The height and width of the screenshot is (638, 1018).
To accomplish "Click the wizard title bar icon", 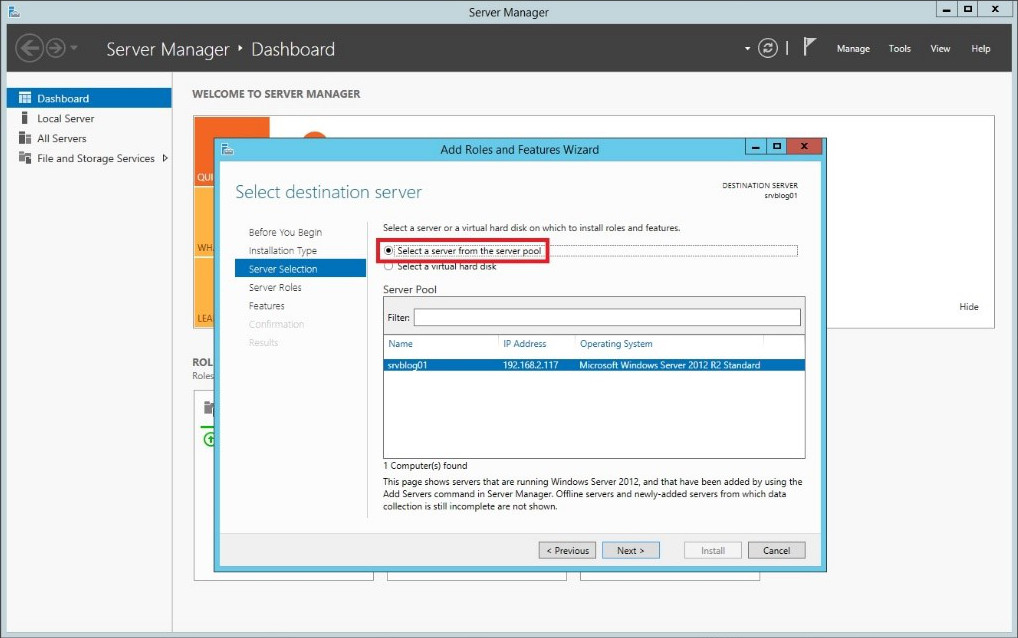I will pyautogui.click(x=227, y=150).
